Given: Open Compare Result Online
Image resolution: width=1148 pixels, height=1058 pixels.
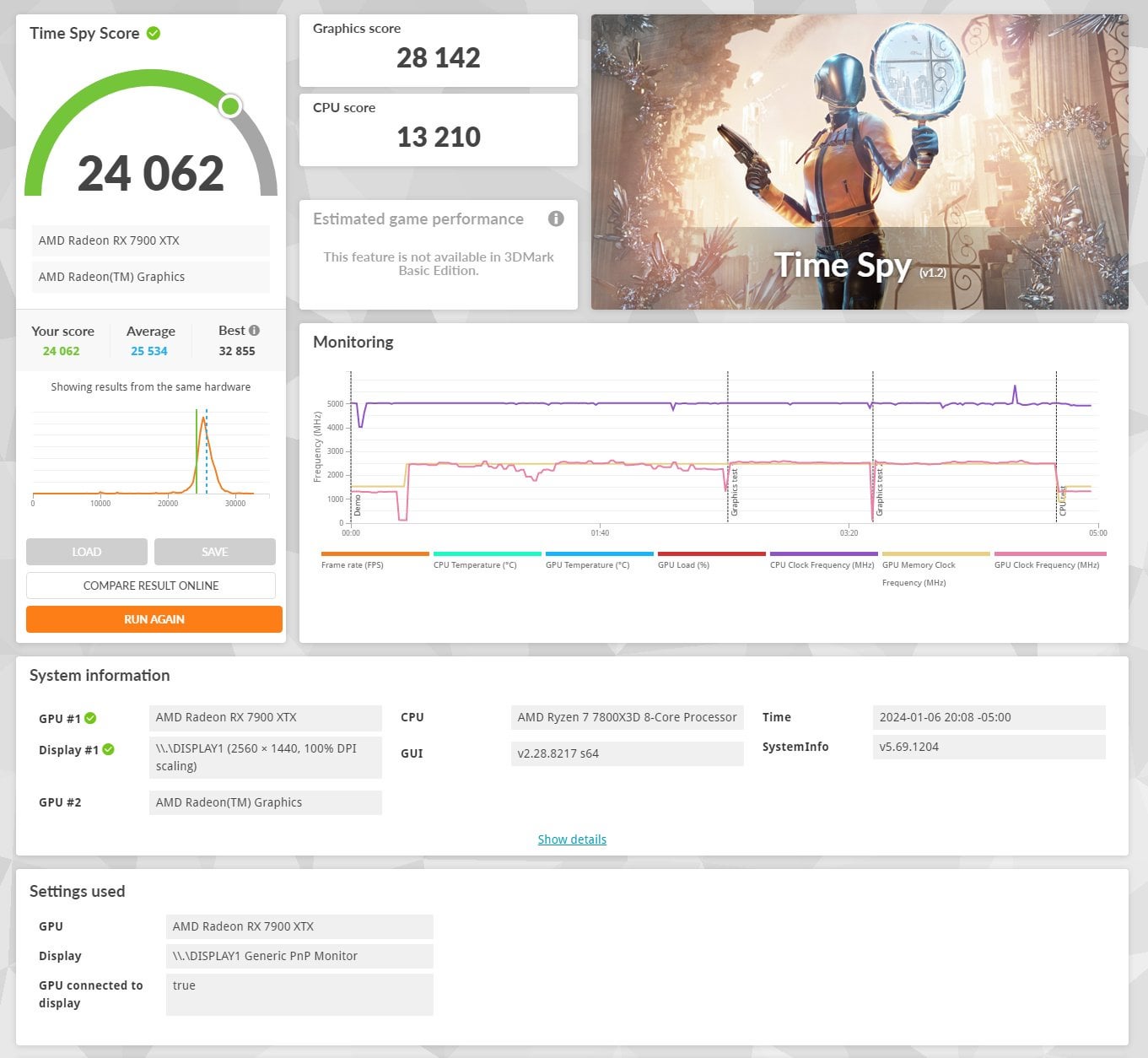Looking at the screenshot, I should [x=151, y=586].
